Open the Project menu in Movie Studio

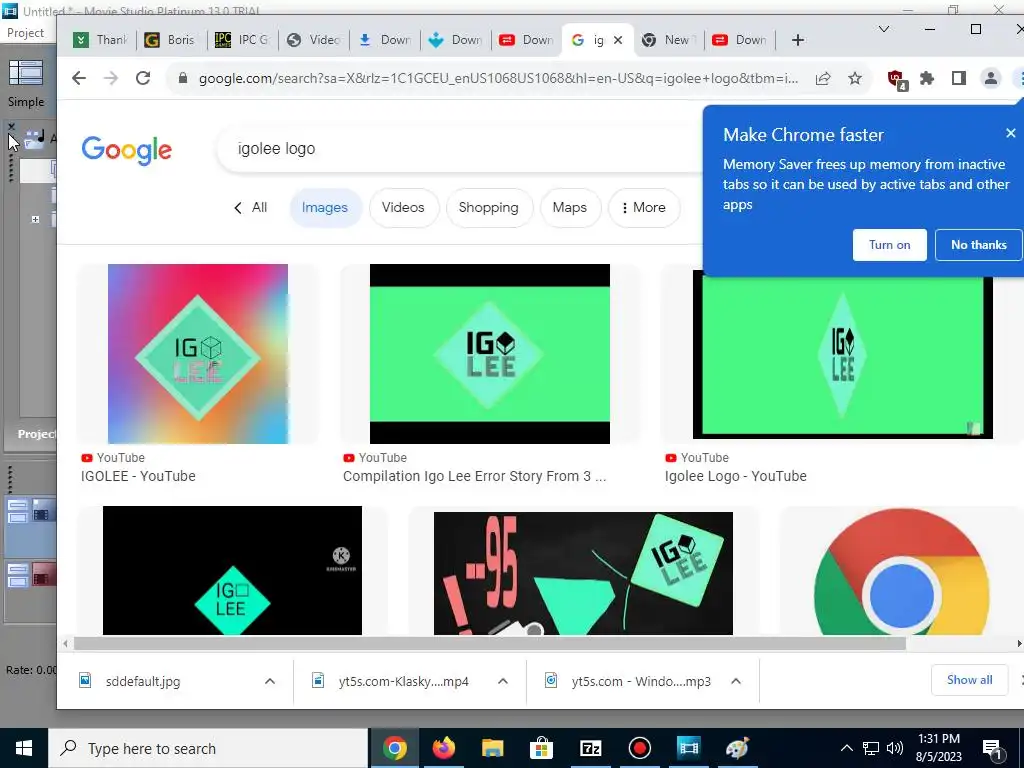tap(25, 33)
